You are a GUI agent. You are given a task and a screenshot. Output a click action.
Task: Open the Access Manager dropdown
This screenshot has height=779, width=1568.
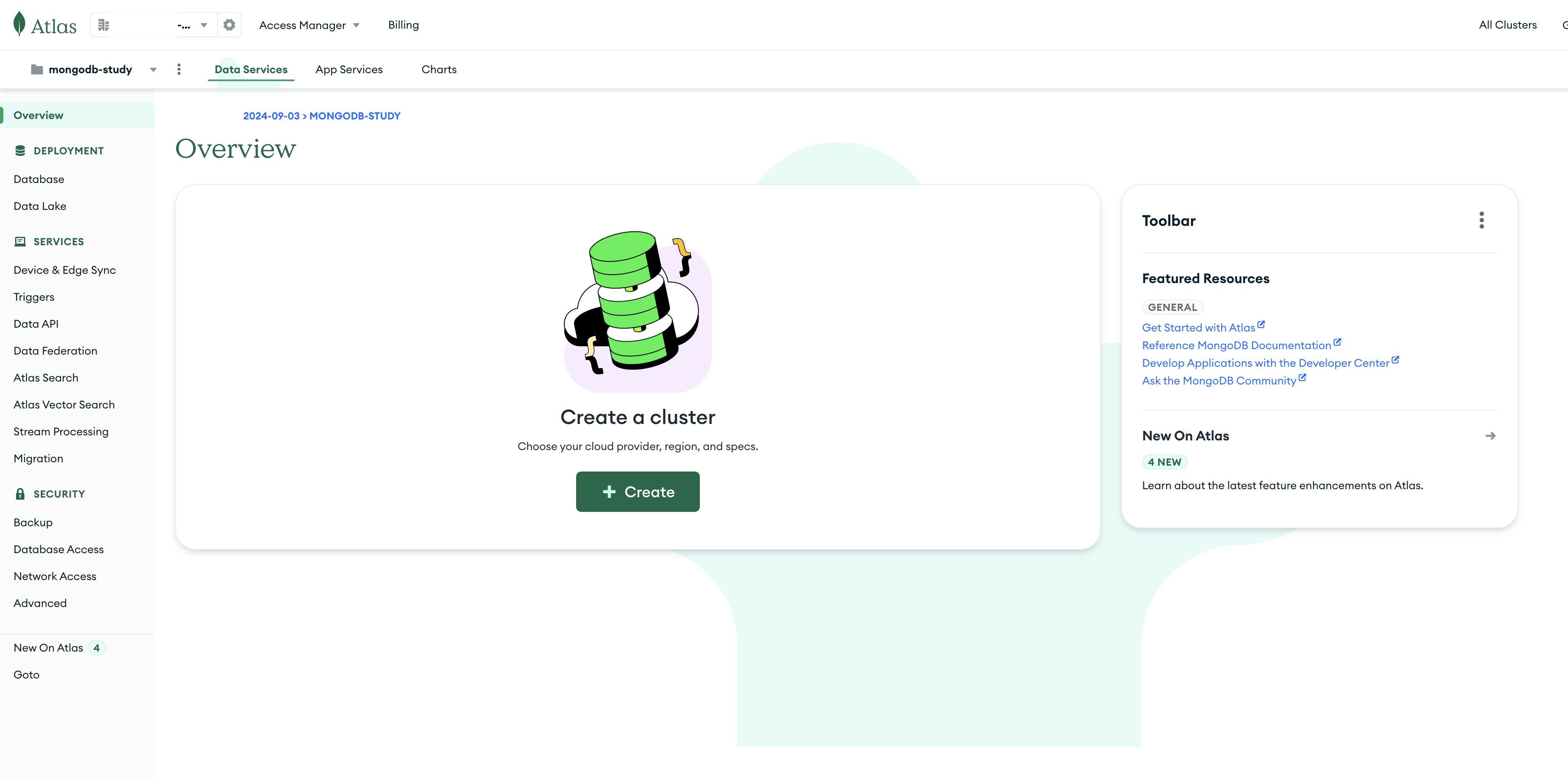309,25
